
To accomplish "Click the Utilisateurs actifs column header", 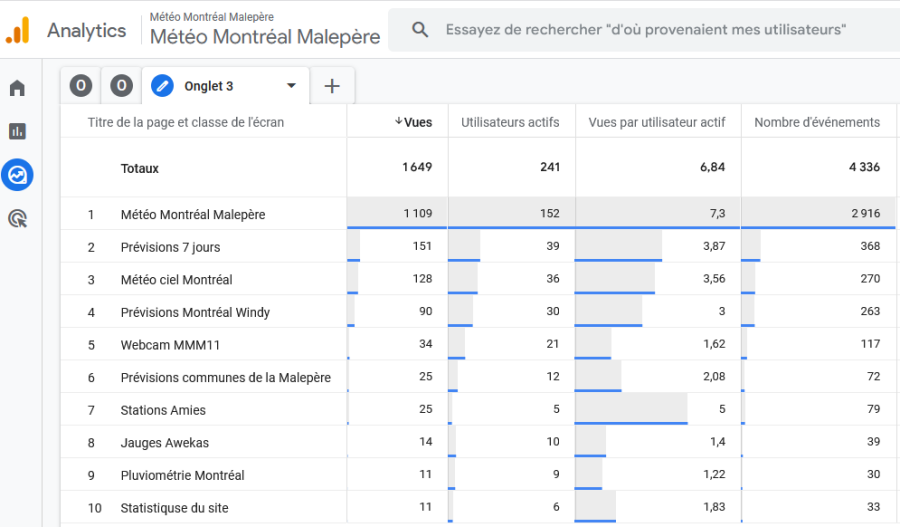I will (510, 122).
